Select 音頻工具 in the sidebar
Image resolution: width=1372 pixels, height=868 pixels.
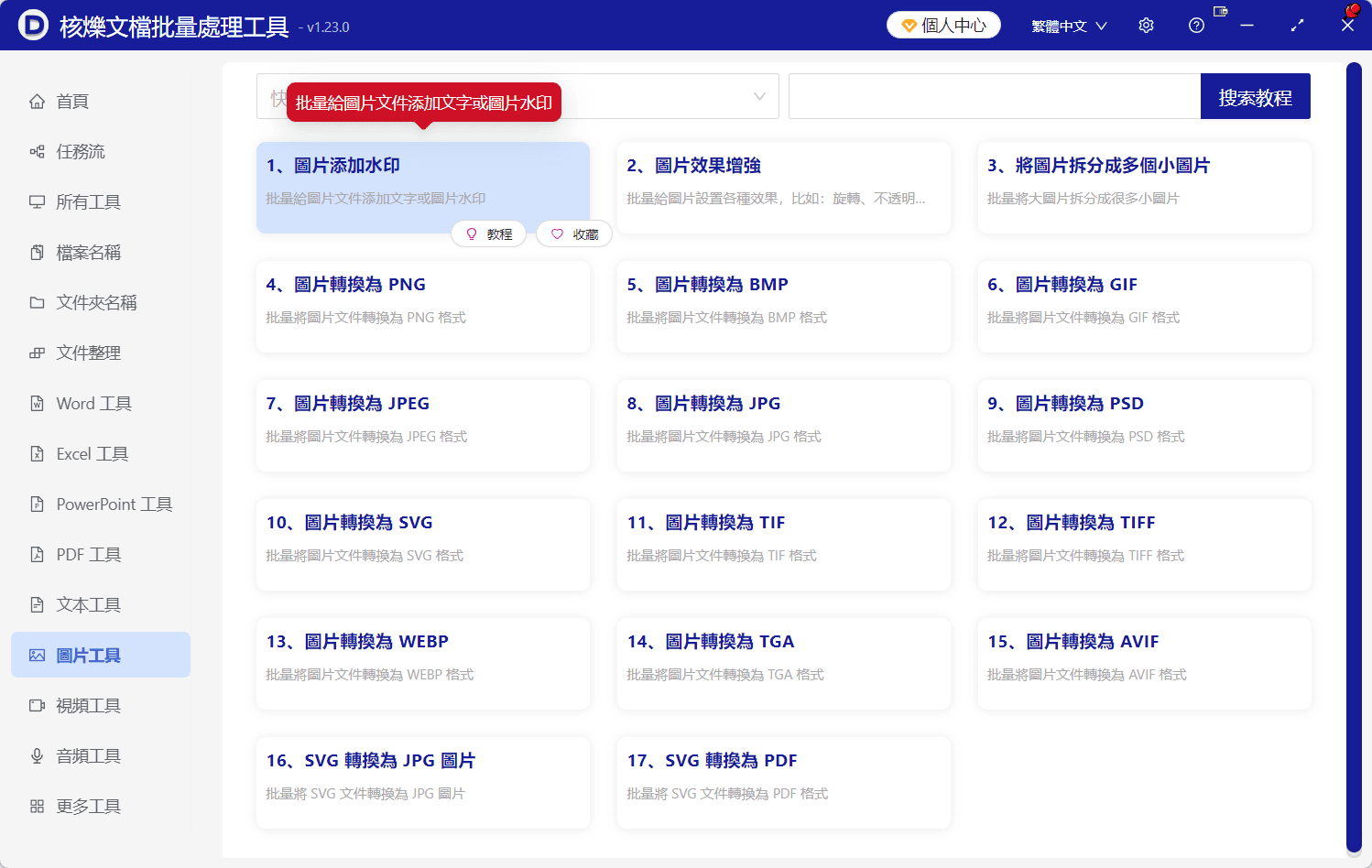[x=101, y=756]
